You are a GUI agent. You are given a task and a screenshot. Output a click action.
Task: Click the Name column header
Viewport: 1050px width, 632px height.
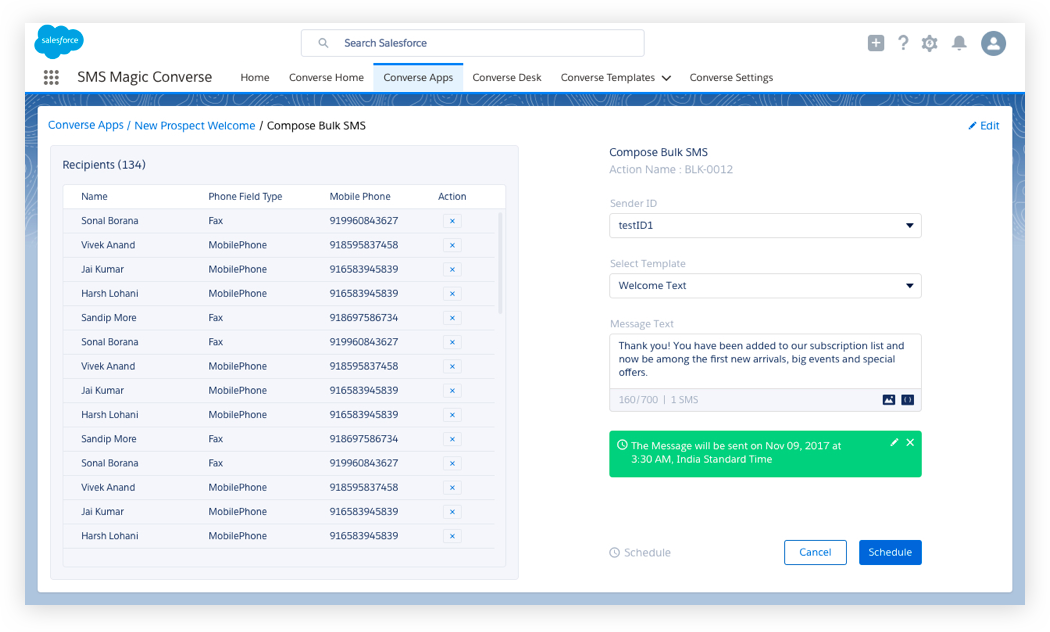pyautogui.click(x=94, y=196)
